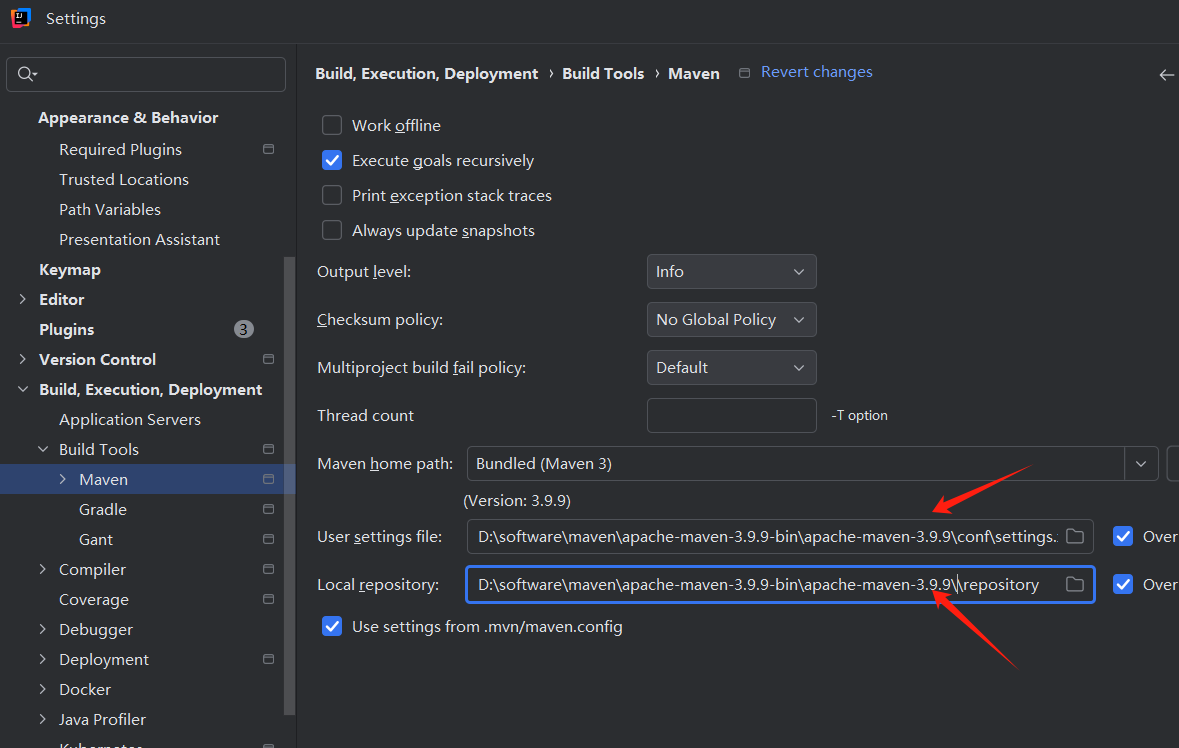
Task: Click the Plugins update count badge
Action: click(x=244, y=329)
